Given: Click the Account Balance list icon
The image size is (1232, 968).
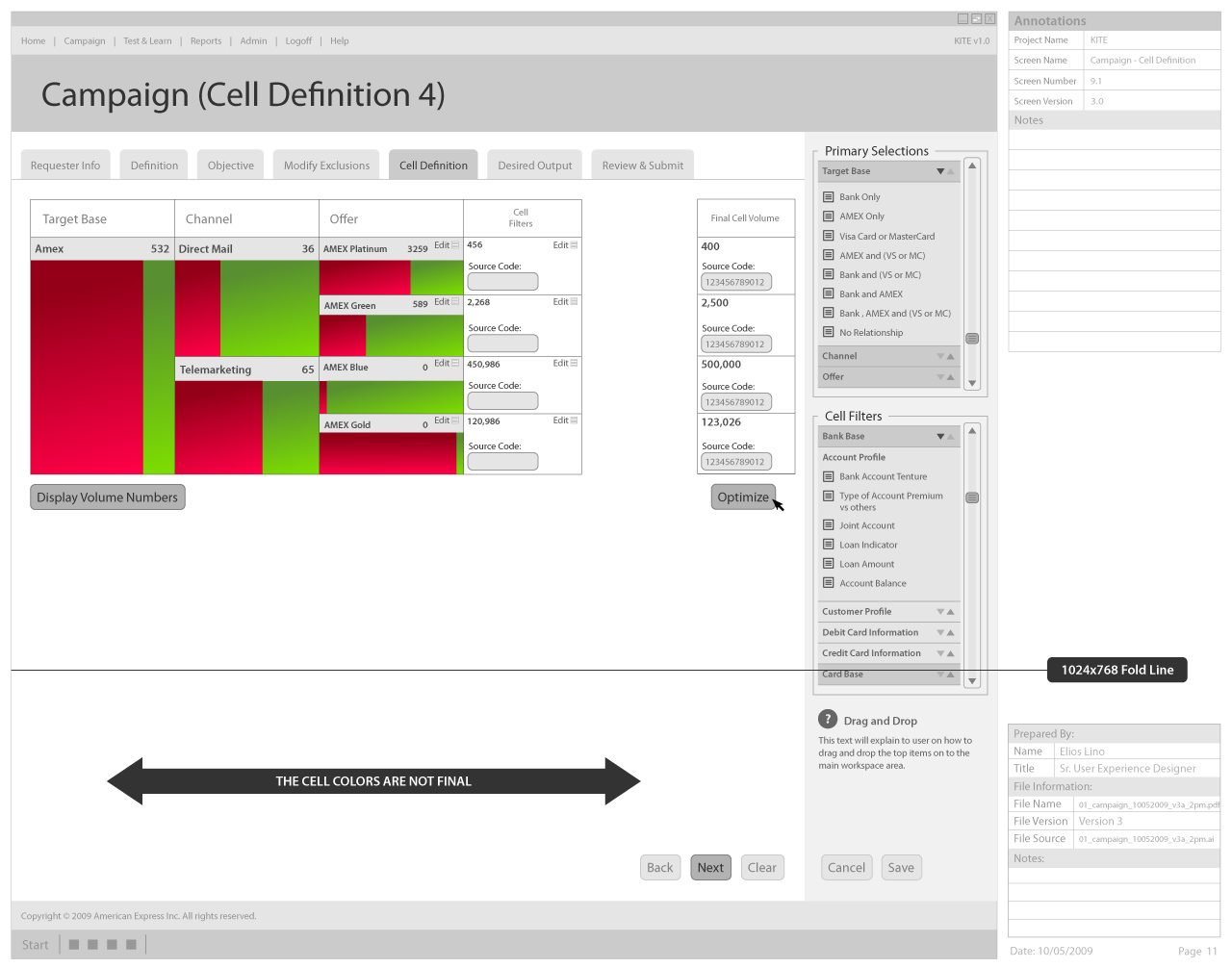Looking at the screenshot, I should pos(828,583).
